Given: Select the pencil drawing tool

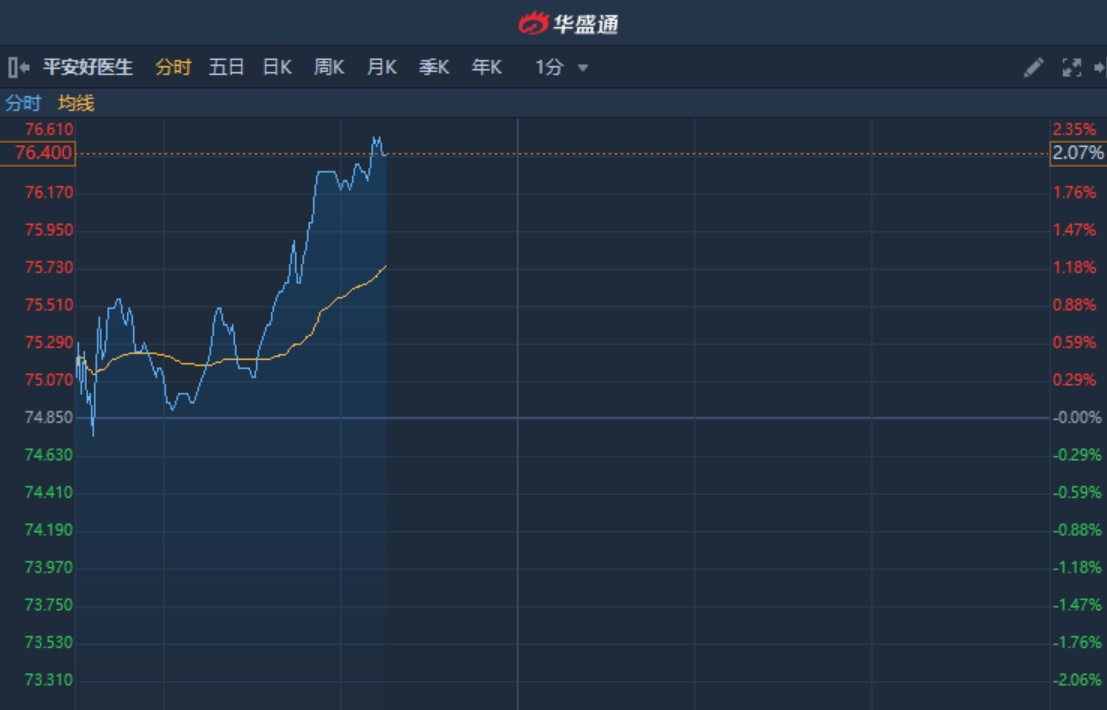Looking at the screenshot, I should tap(1033, 68).
